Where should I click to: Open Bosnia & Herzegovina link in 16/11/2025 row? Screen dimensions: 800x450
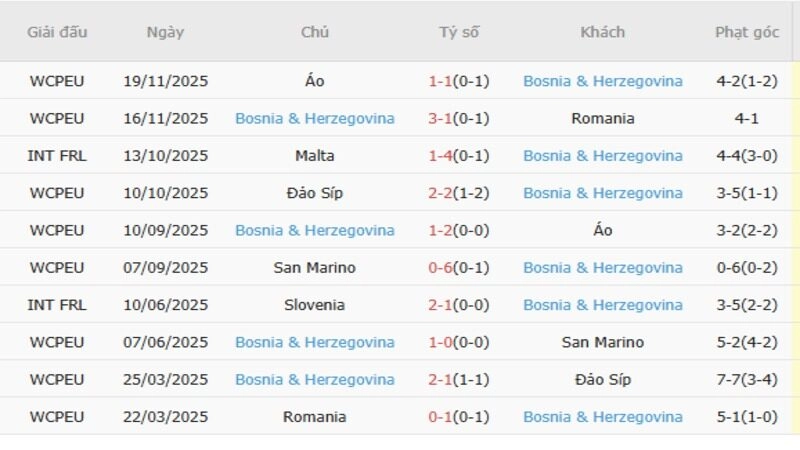tap(315, 118)
